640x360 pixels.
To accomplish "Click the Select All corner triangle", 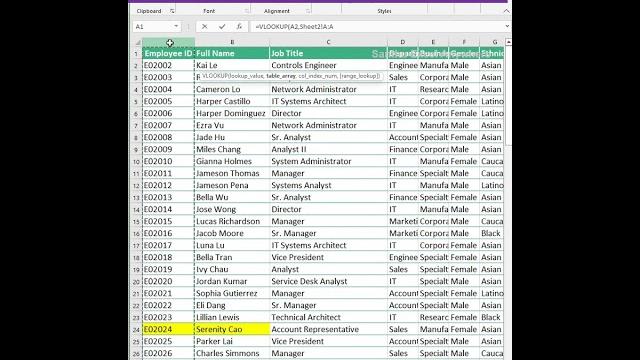I will coord(138,42).
